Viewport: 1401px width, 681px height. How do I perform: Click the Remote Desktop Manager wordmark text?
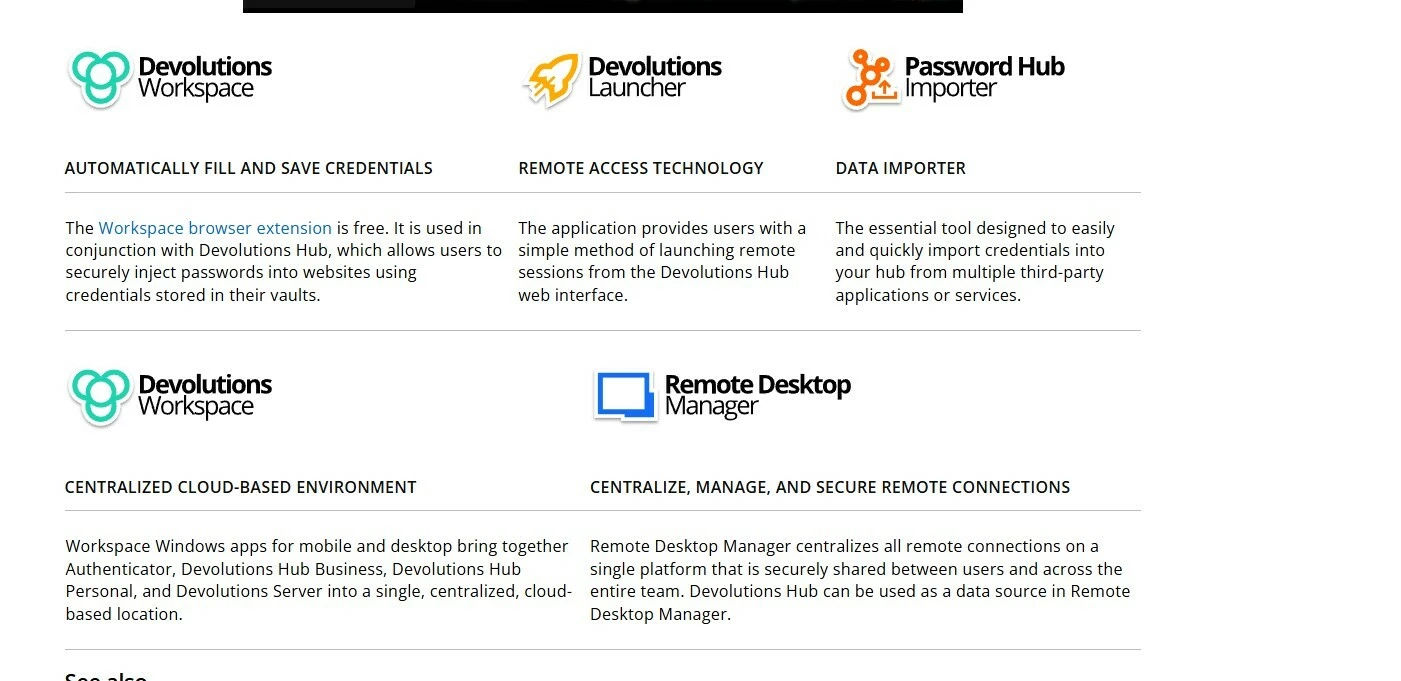click(758, 396)
